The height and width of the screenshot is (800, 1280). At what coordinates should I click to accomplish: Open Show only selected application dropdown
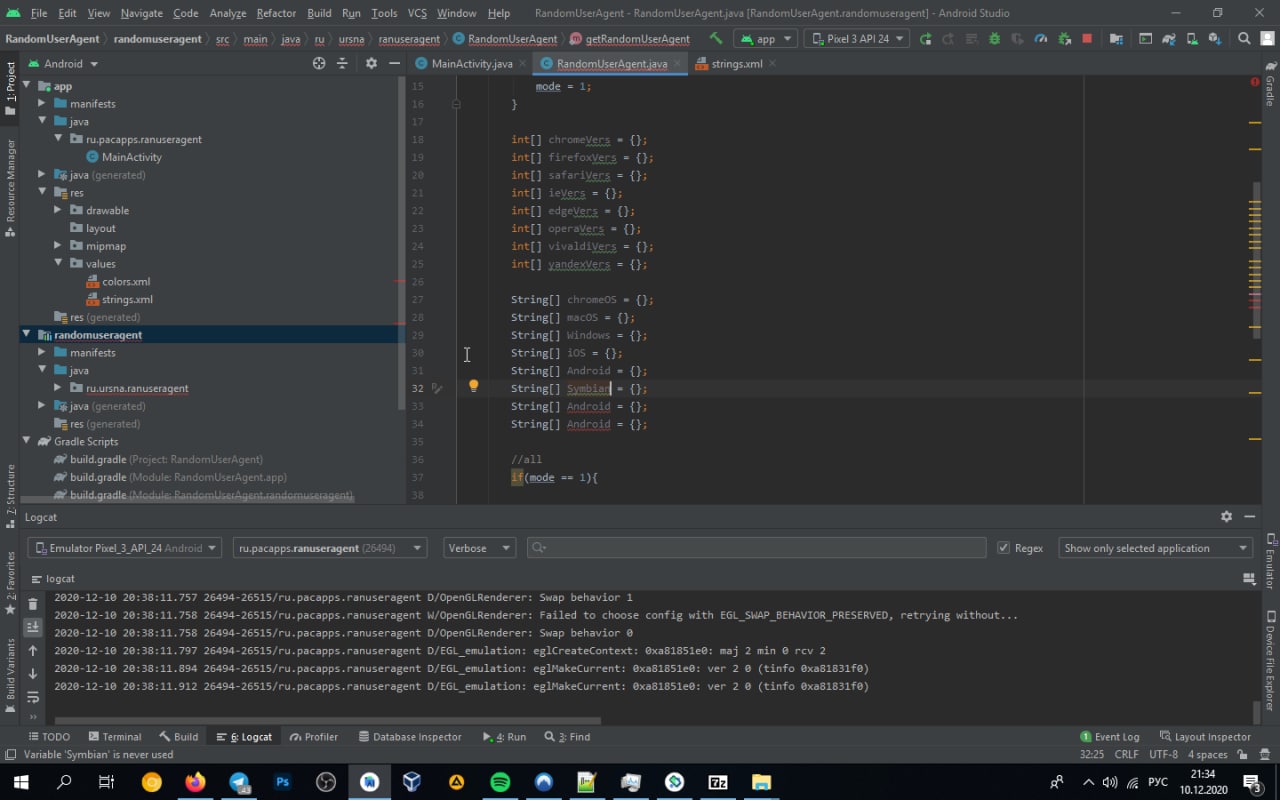[1156, 548]
